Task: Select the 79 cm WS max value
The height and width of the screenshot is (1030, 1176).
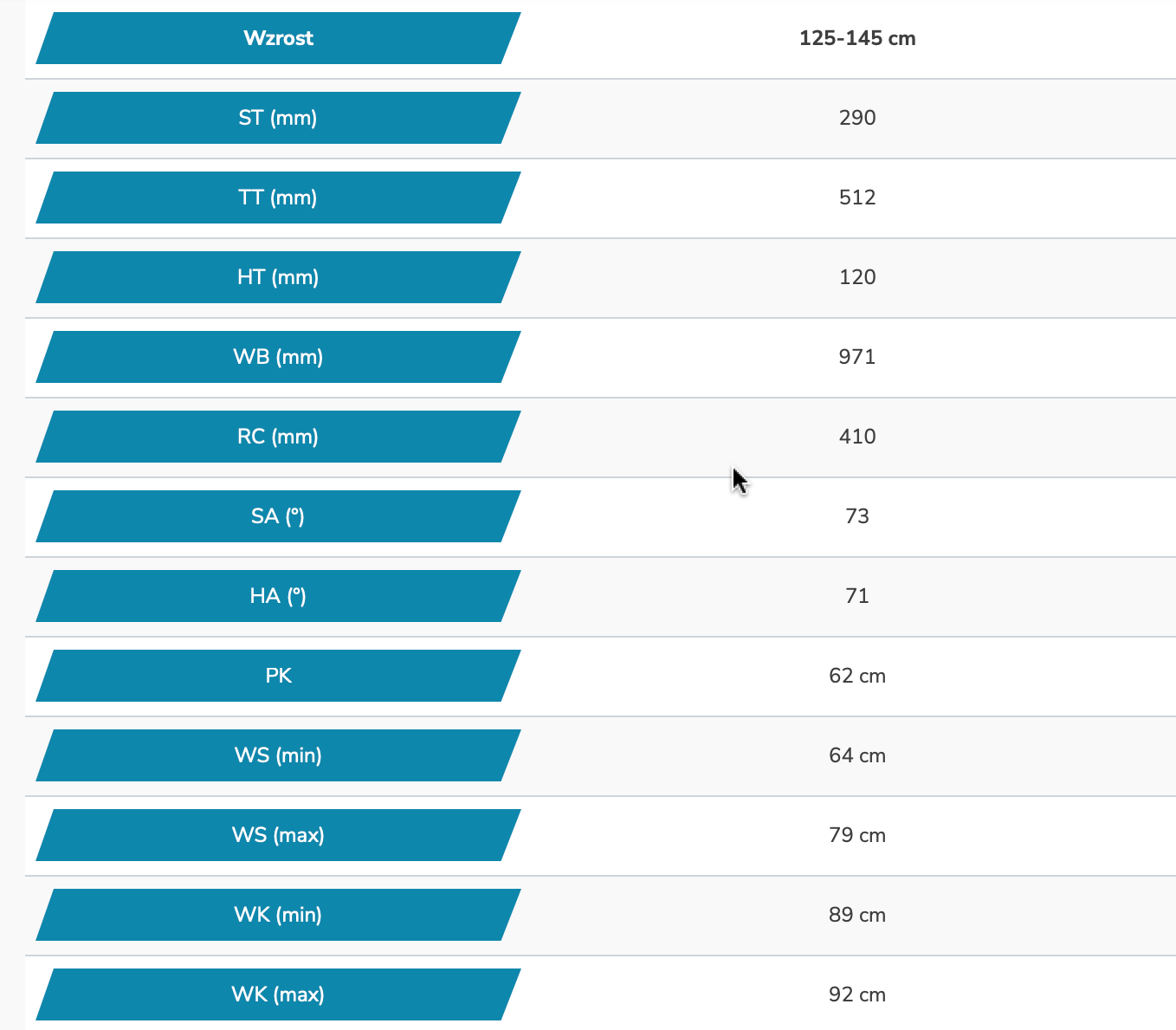Action: point(857,835)
